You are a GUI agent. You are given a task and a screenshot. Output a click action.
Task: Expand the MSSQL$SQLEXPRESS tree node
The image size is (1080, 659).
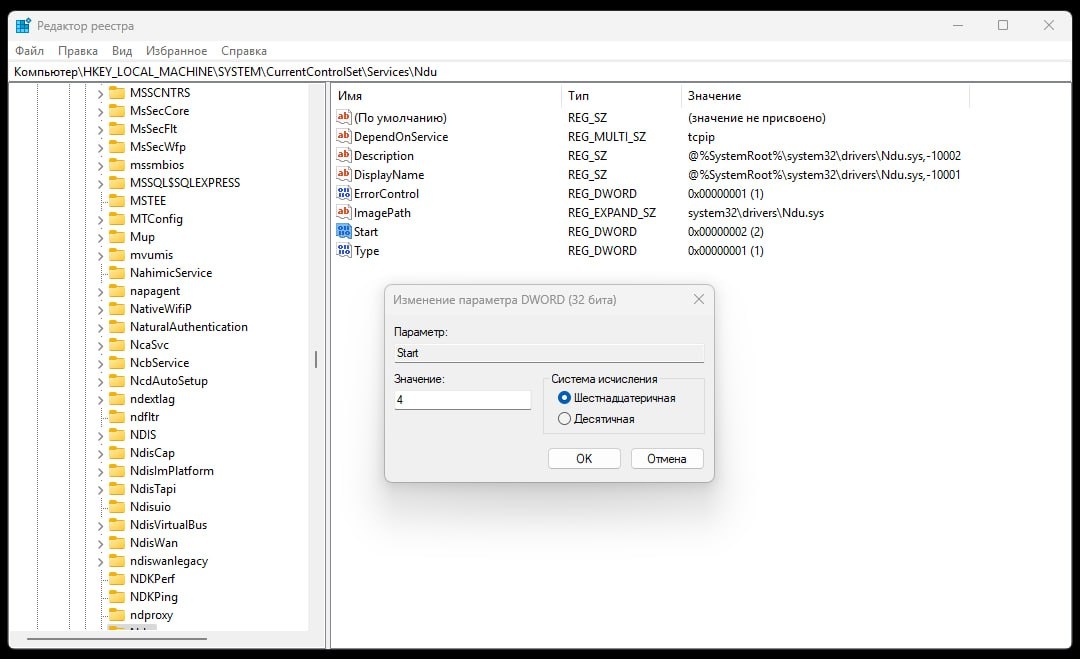(100, 183)
